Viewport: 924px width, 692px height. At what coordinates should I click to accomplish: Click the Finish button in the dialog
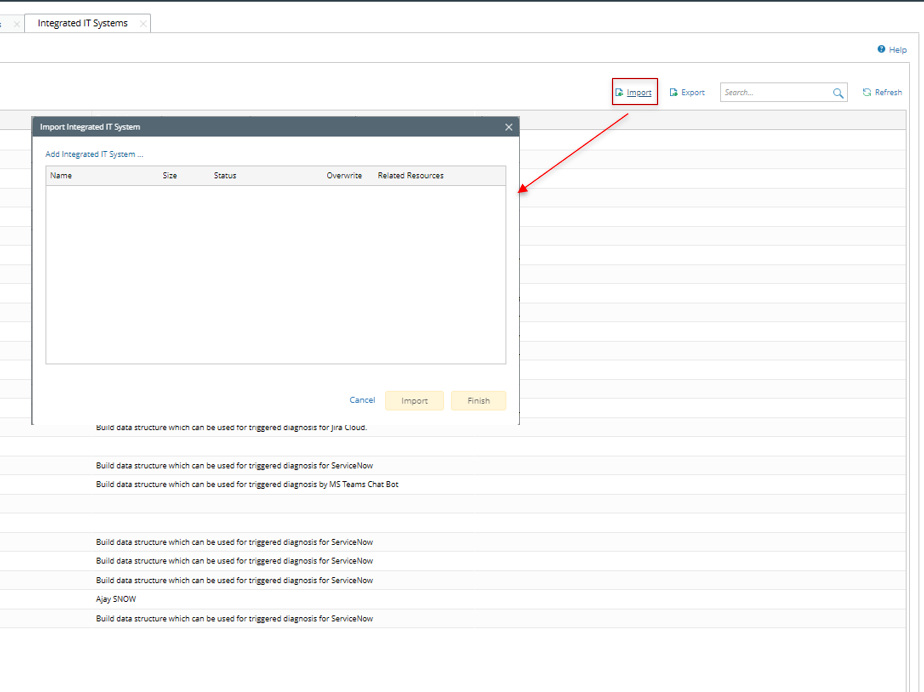[x=478, y=400]
